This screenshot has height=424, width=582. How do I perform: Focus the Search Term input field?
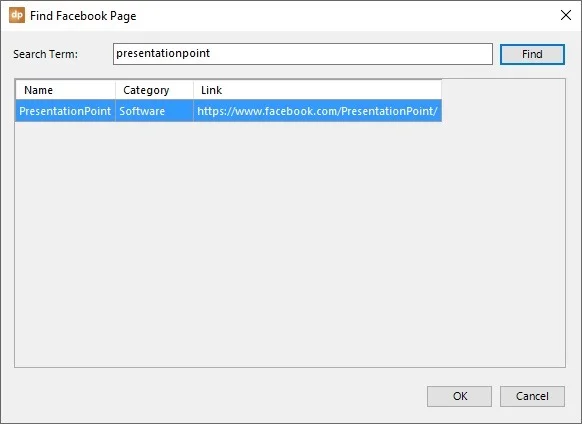[x=303, y=54]
